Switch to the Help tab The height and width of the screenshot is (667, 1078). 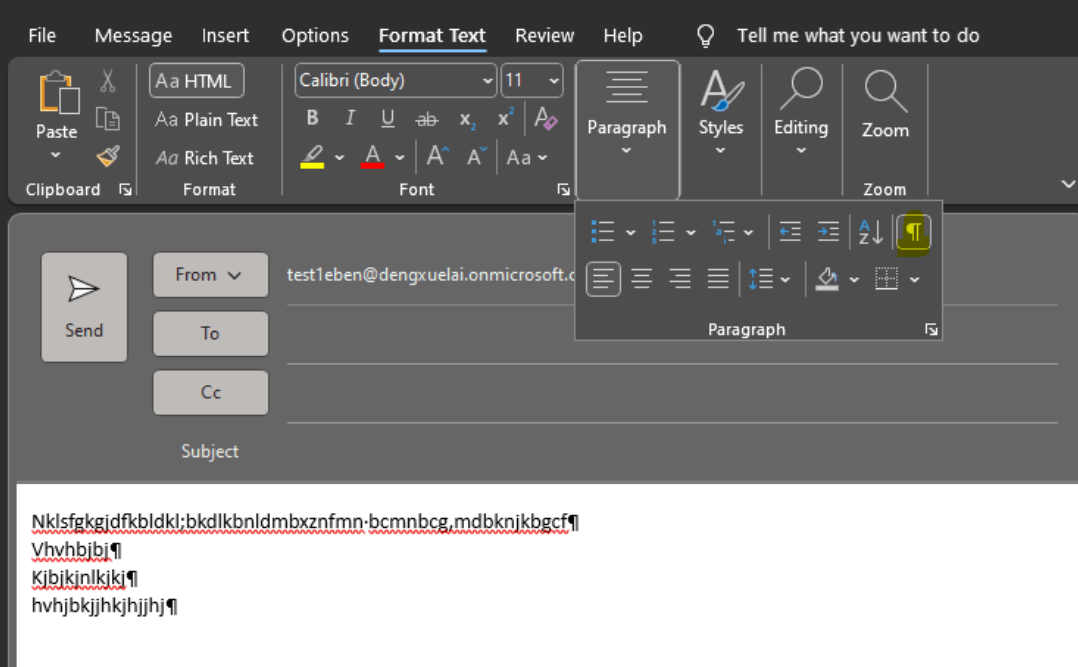point(623,35)
